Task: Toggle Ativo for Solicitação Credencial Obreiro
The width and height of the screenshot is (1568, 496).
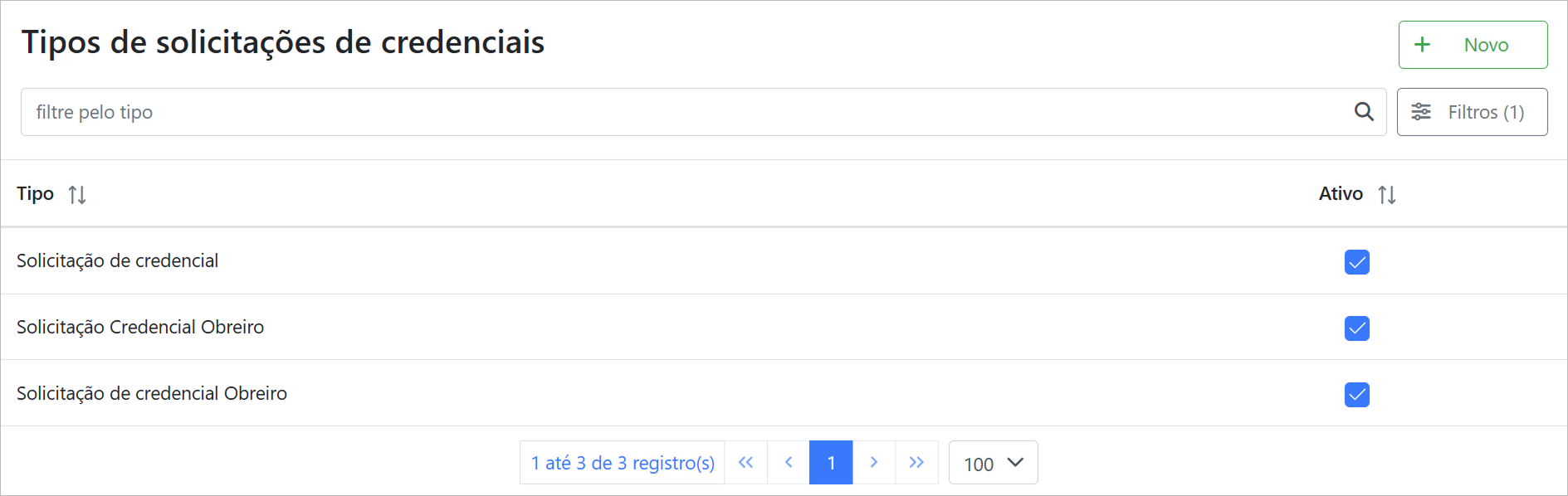Action: [1356, 328]
